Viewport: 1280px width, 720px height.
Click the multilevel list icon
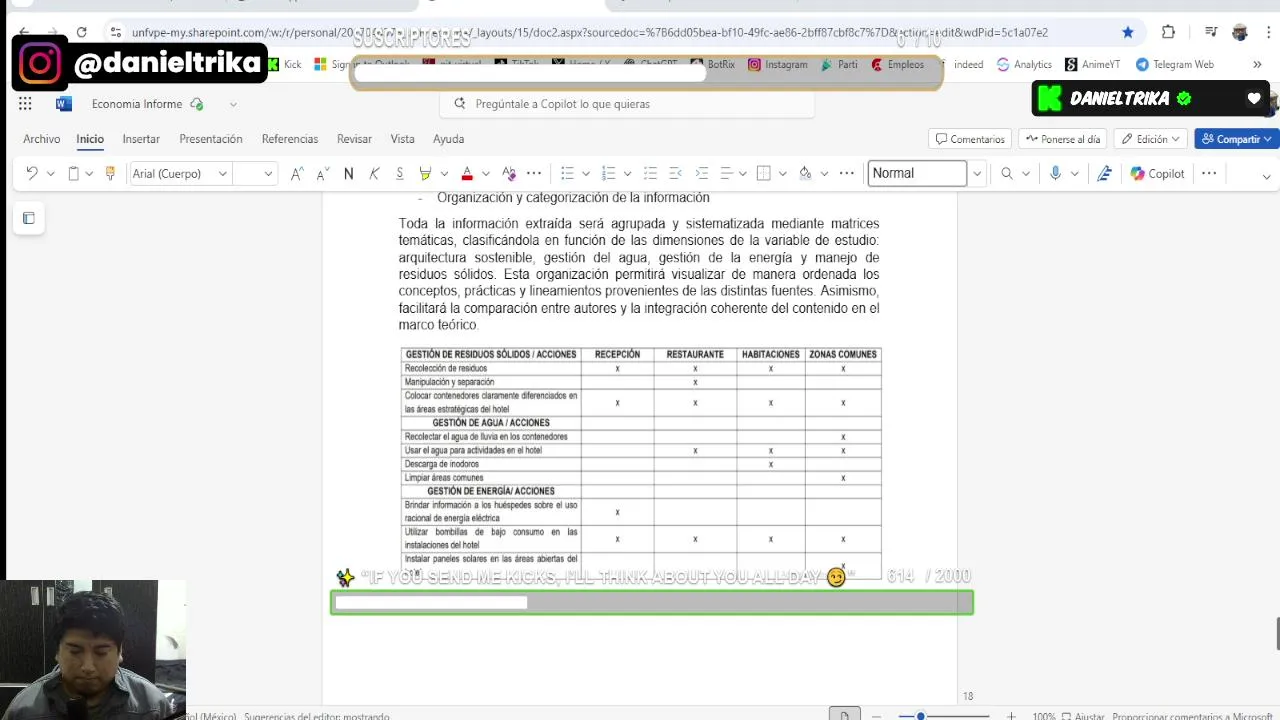tap(650, 173)
